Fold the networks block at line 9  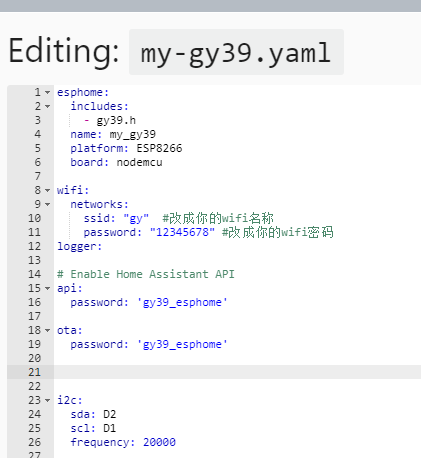[47, 204]
